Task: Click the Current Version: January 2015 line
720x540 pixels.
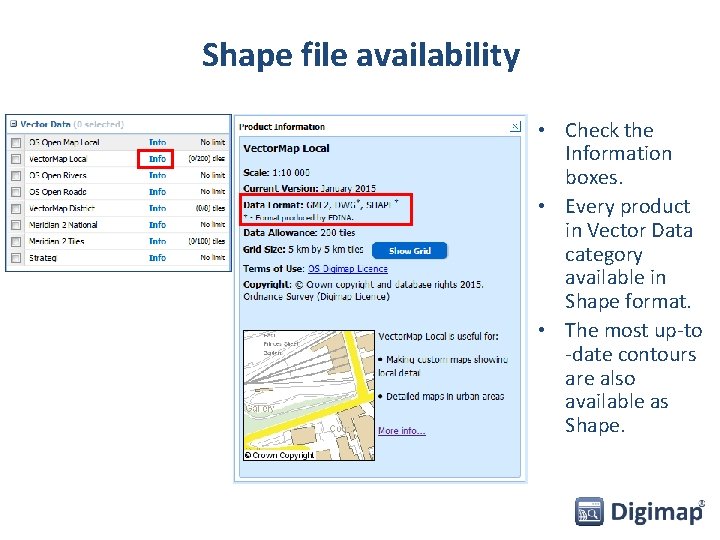Action: click(x=309, y=188)
